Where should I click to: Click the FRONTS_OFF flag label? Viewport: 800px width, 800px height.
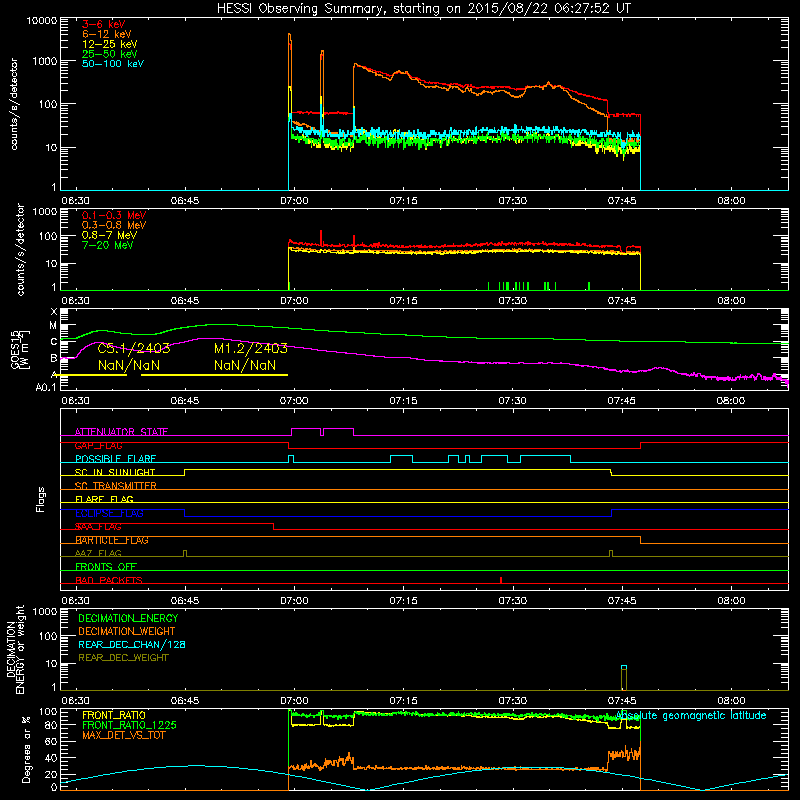(106, 567)
